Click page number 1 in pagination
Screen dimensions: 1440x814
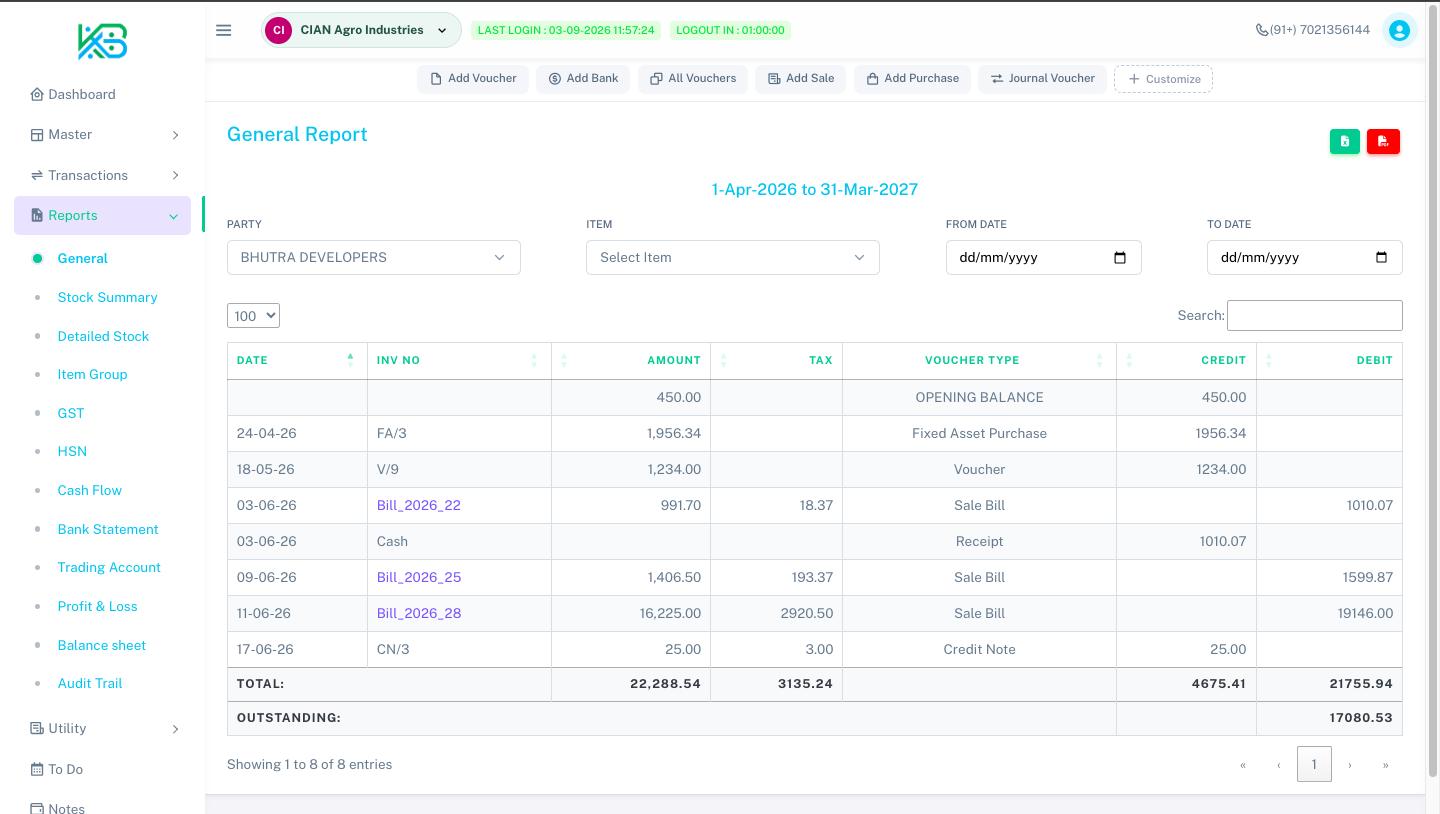pyautogui.click(x=1314, y=765)
